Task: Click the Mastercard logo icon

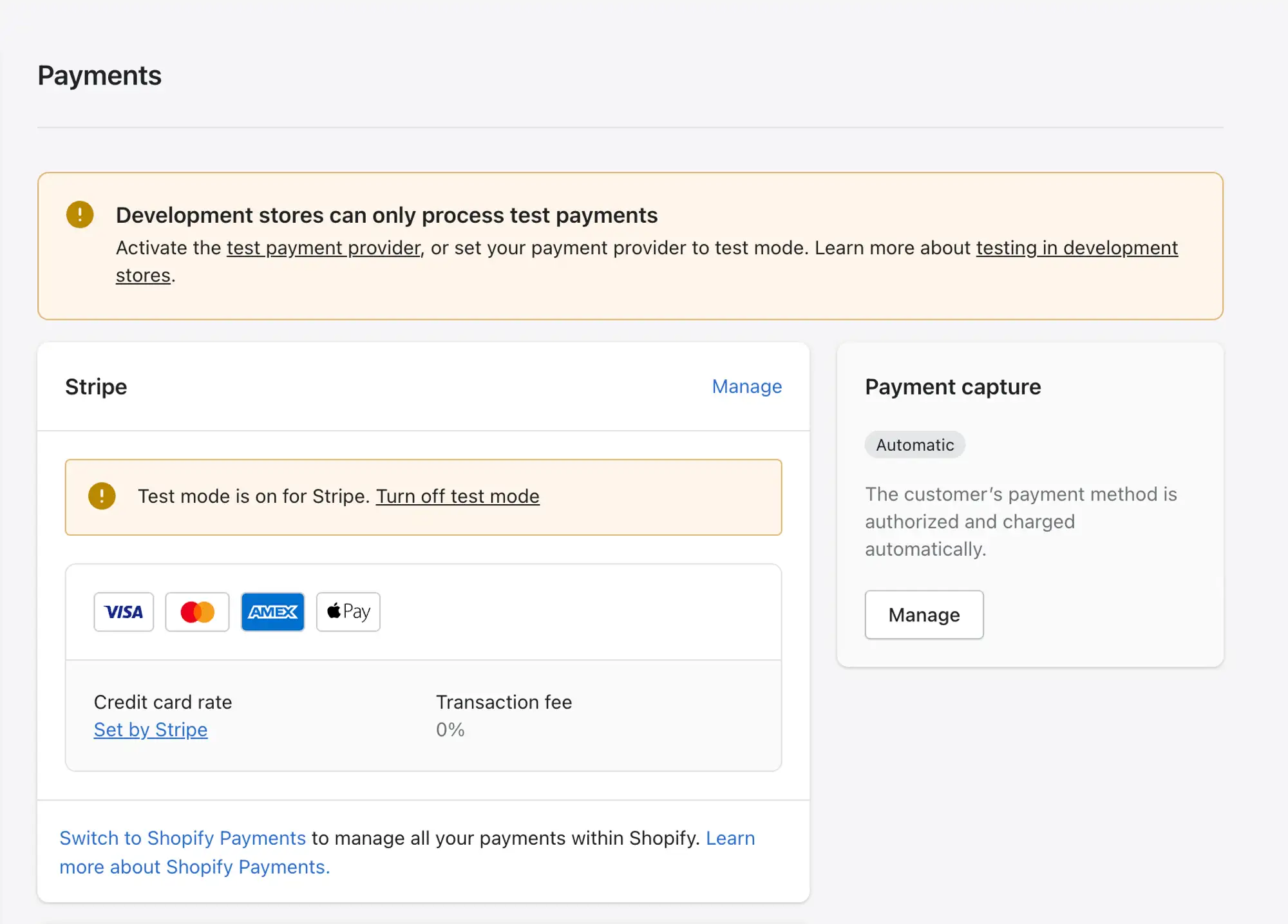Action: (197, 612)
